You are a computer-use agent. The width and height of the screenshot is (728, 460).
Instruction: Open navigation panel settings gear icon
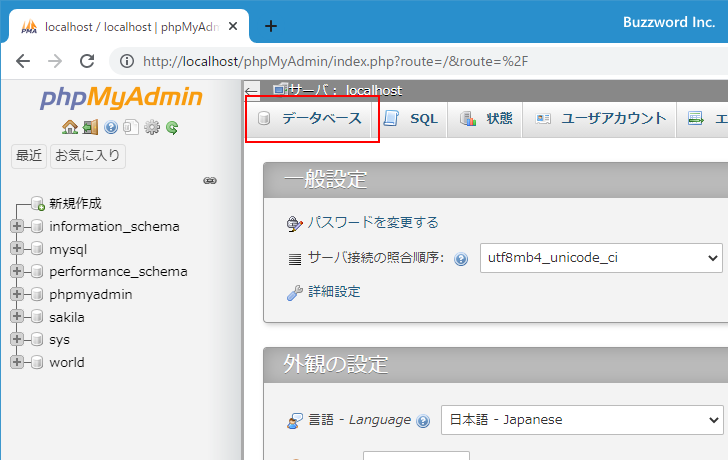click(x=152, y=127)
